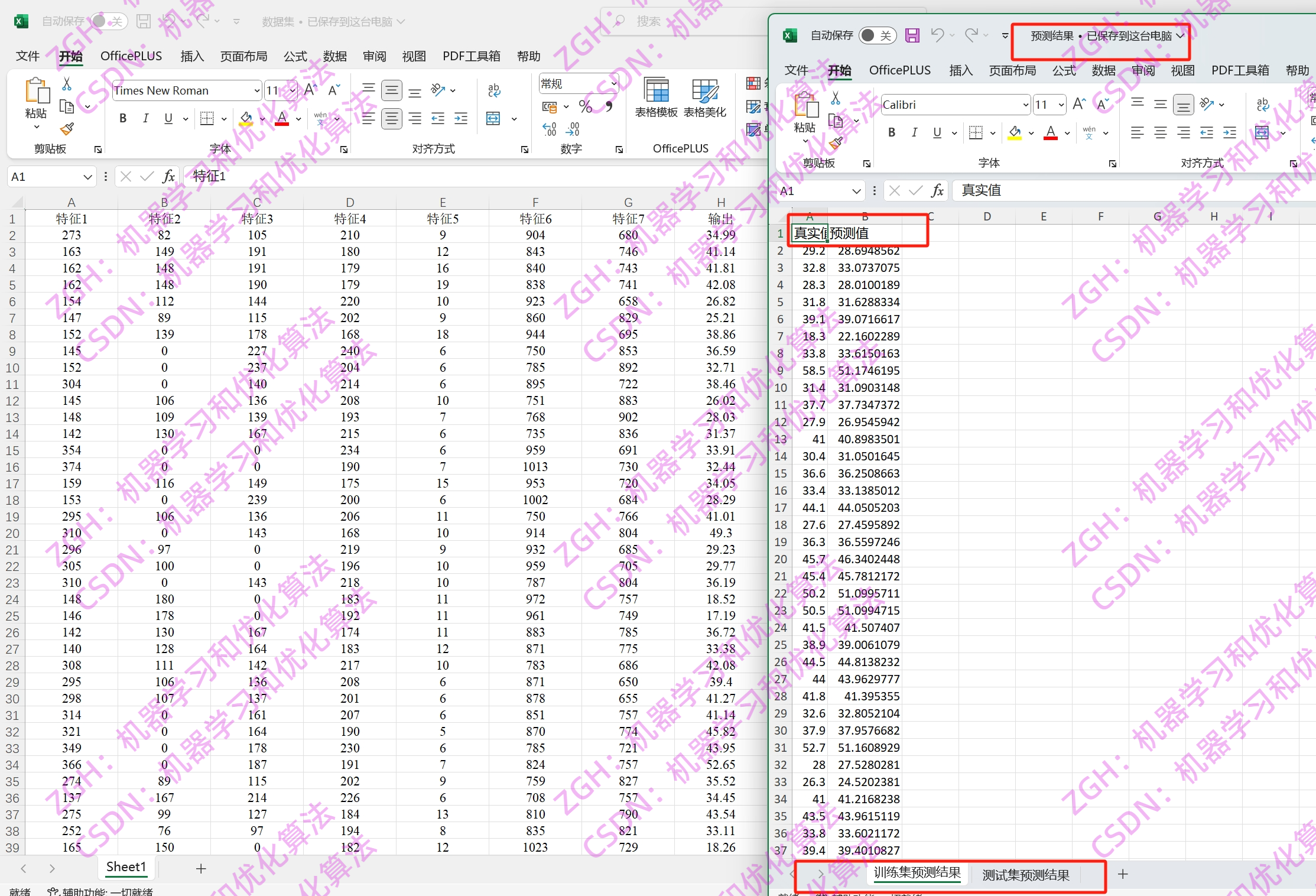
Task: Open the Times New Roman font dropdown
Action: point(256,91)
